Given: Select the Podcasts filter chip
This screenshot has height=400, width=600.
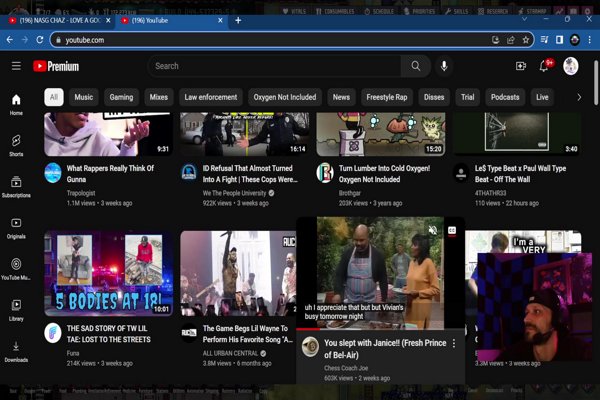Looking at the screenshot, I should (505, 97).
